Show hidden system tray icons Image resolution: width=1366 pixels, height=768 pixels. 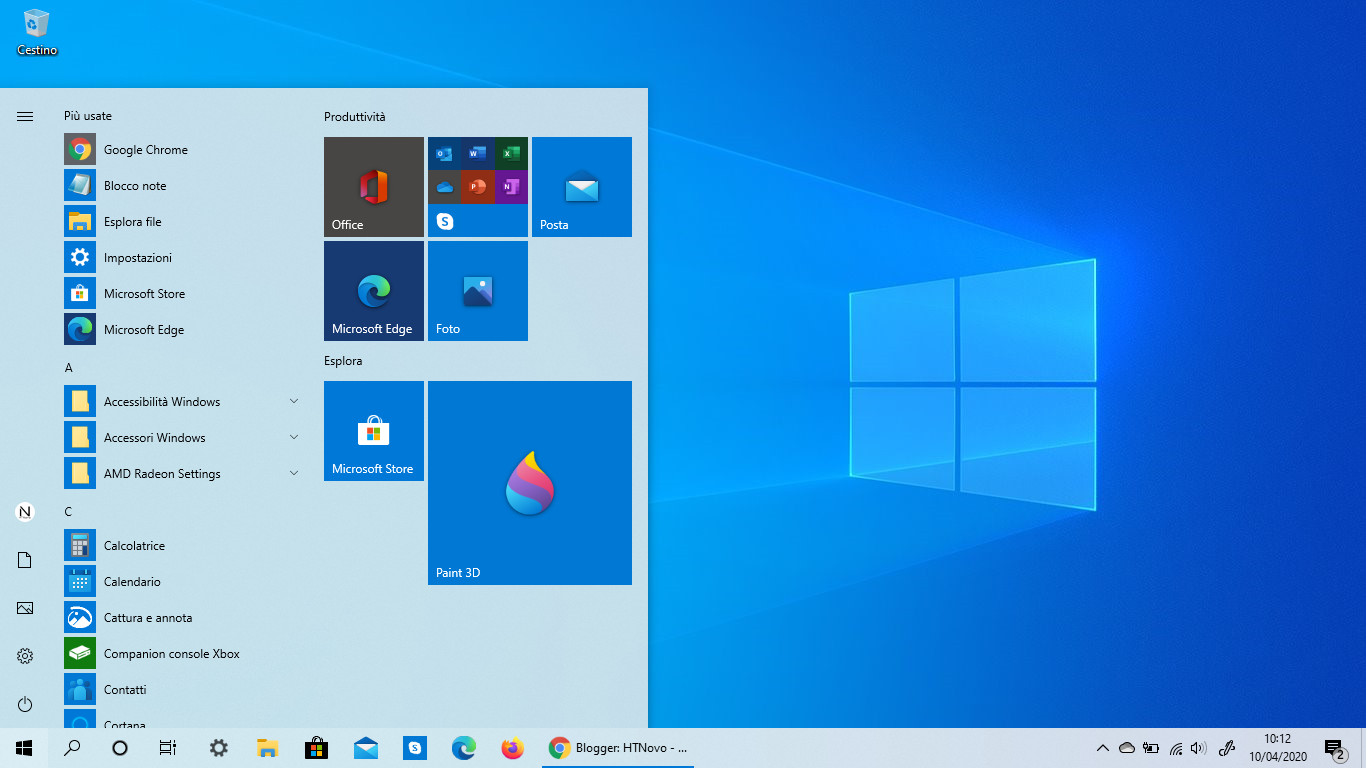click(1103, 748)
